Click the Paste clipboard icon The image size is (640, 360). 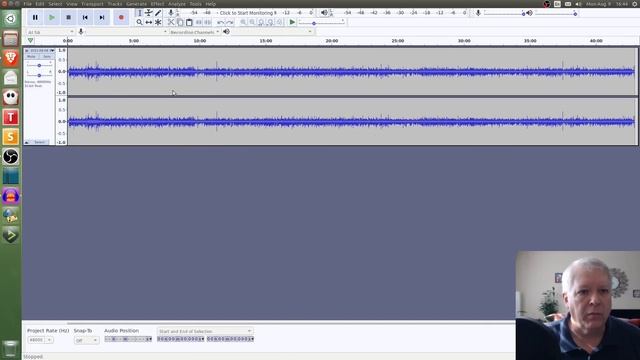(x=189, y=22)
